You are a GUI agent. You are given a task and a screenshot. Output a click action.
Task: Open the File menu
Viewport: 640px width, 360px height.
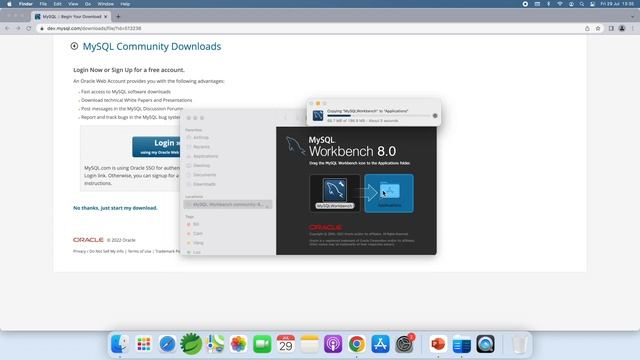(x=43, y=4)
